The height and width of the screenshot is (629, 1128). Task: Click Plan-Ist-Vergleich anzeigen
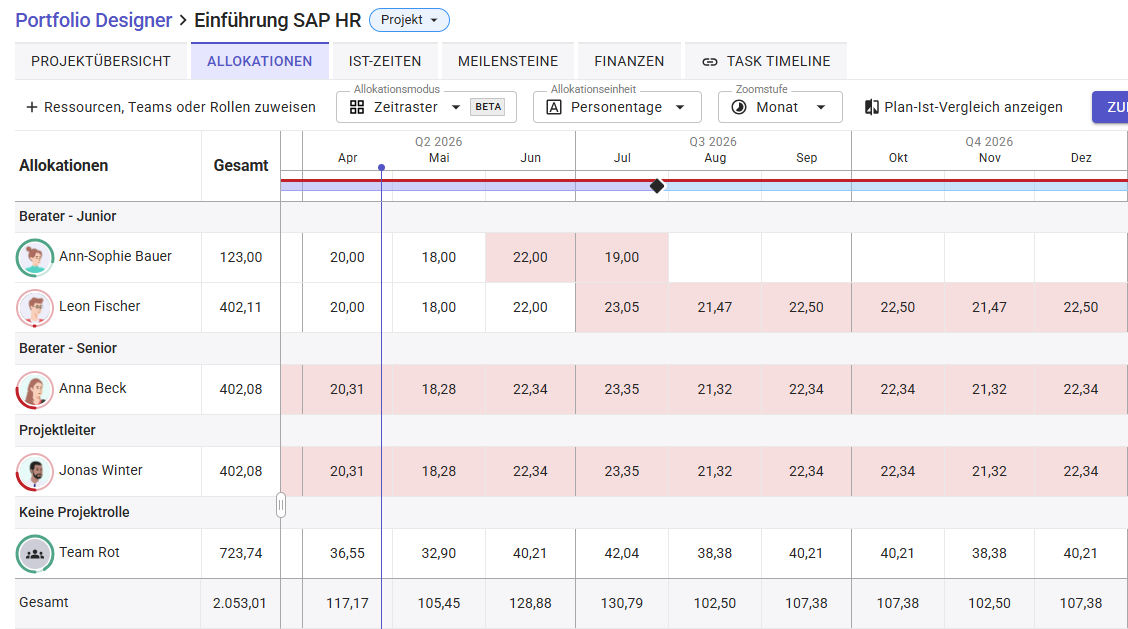tap(963, 107)
